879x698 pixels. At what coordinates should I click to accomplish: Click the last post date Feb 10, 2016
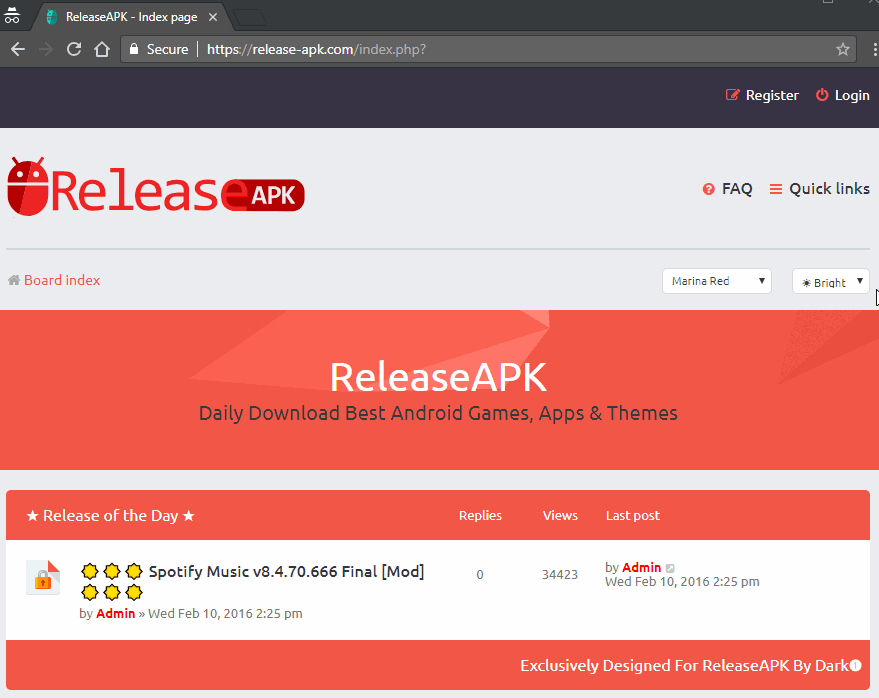(682, 582)
